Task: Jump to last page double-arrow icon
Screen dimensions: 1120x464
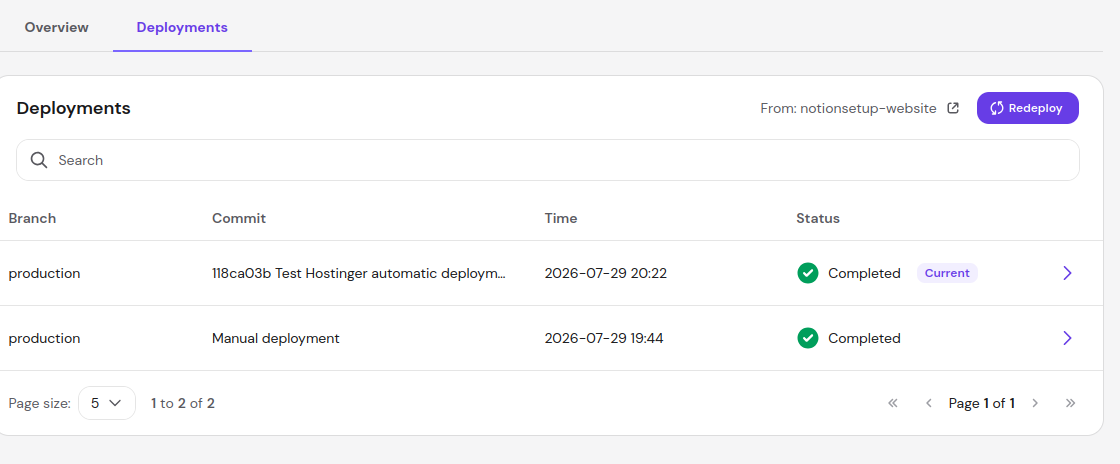Action: (x=1070, y=403)
